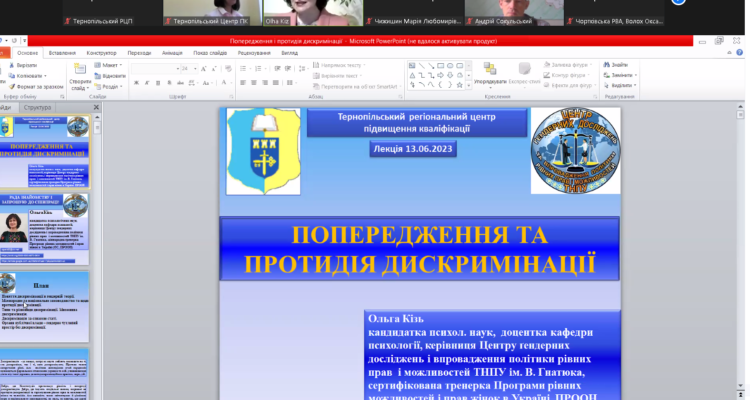Click the Копіювати copy button
The width and height of the screenshot is (750, 400).
(x=28, y=76)
